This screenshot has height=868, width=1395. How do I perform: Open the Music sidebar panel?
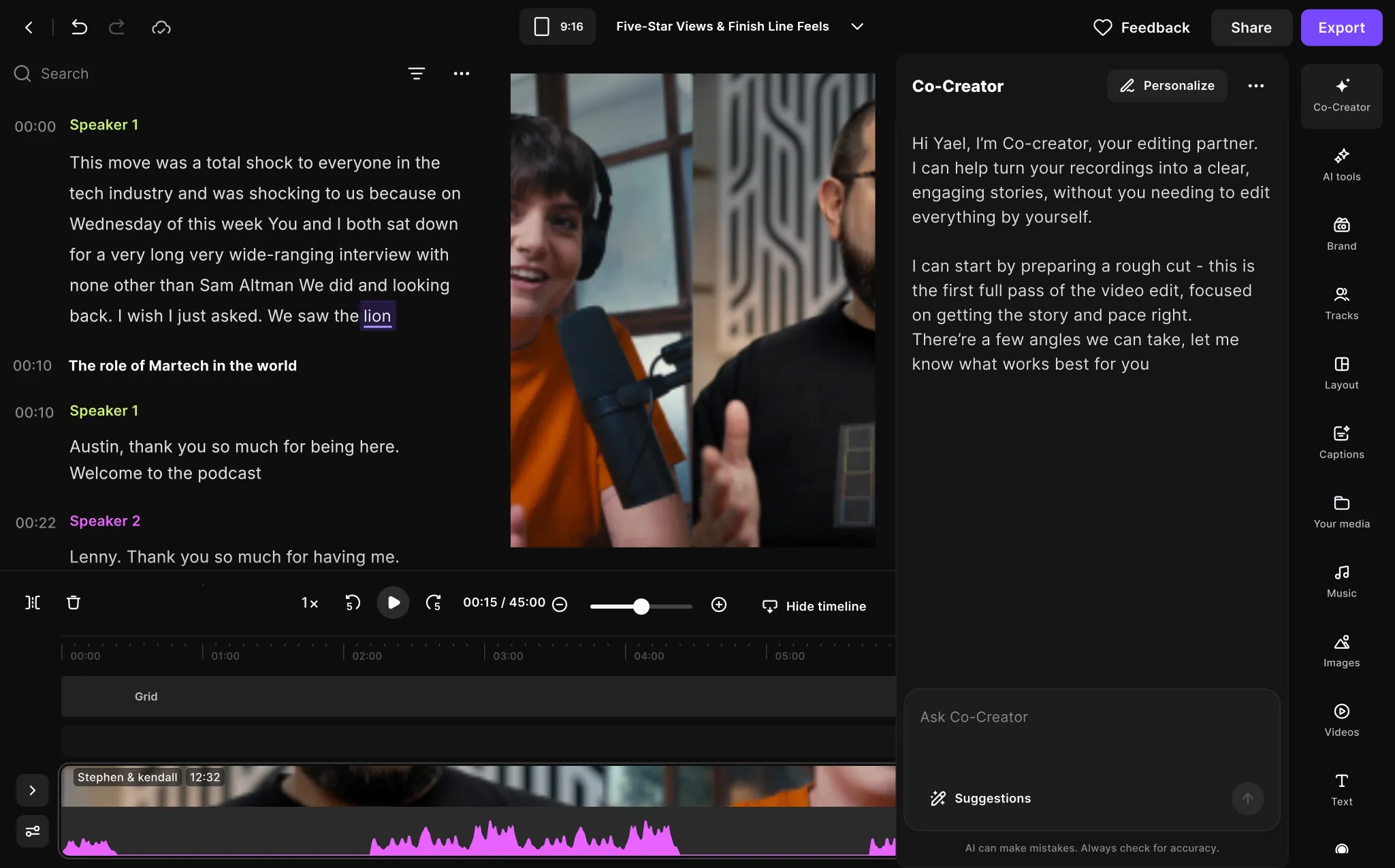[1341, 581]
